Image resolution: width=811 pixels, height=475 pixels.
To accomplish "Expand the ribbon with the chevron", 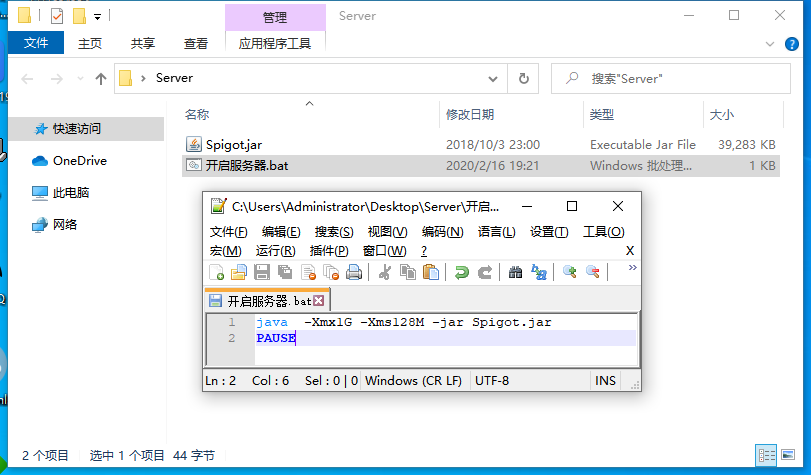I will coord(770,44).
